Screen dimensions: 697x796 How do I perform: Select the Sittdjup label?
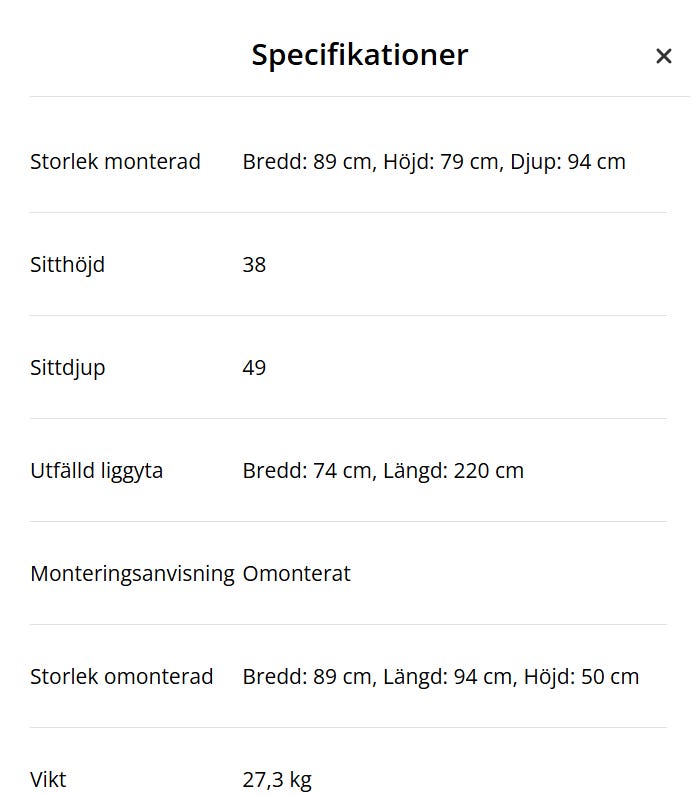(67, 367)
